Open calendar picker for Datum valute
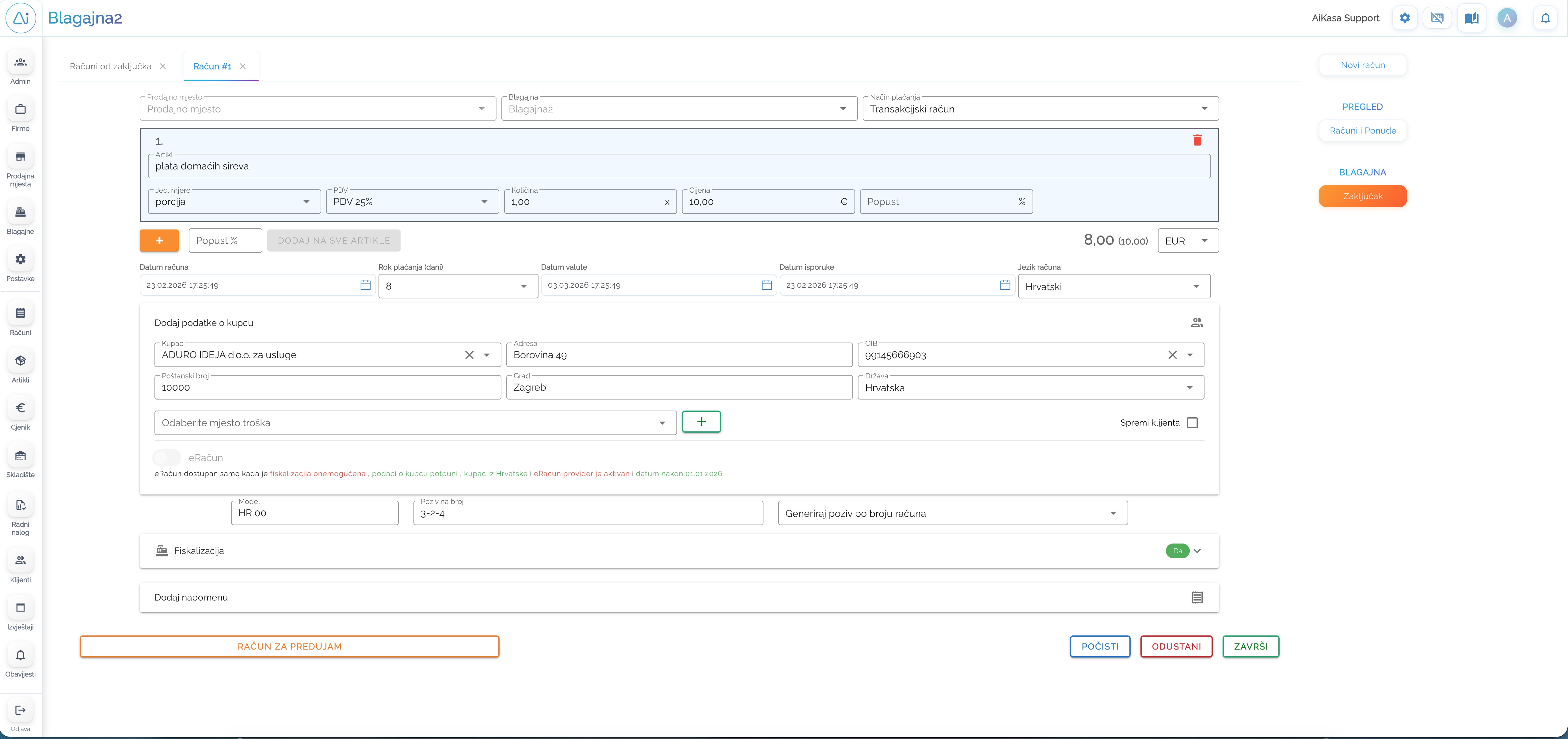 click(x=766, y=286)
